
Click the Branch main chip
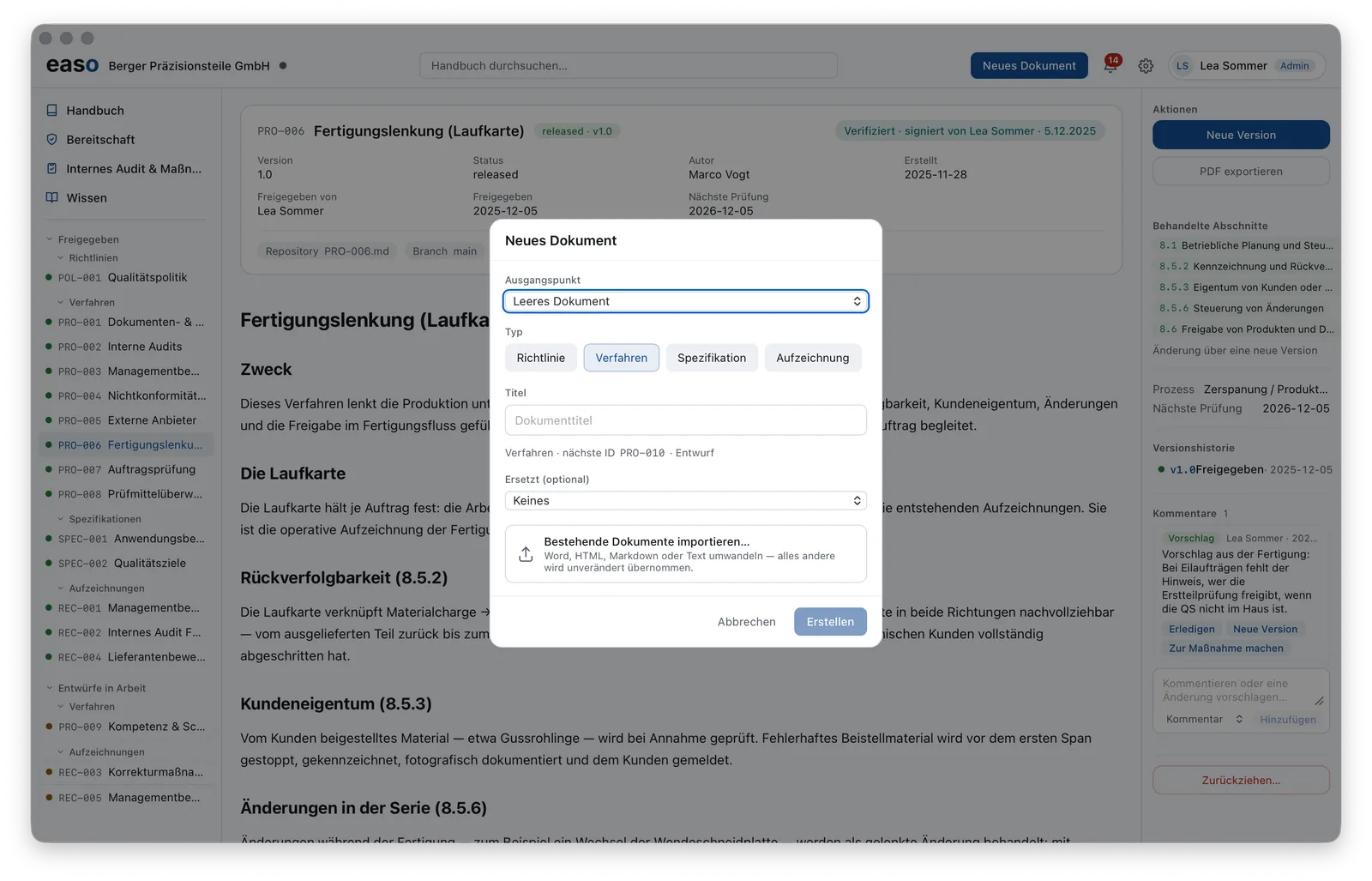(x=444, y=251)
